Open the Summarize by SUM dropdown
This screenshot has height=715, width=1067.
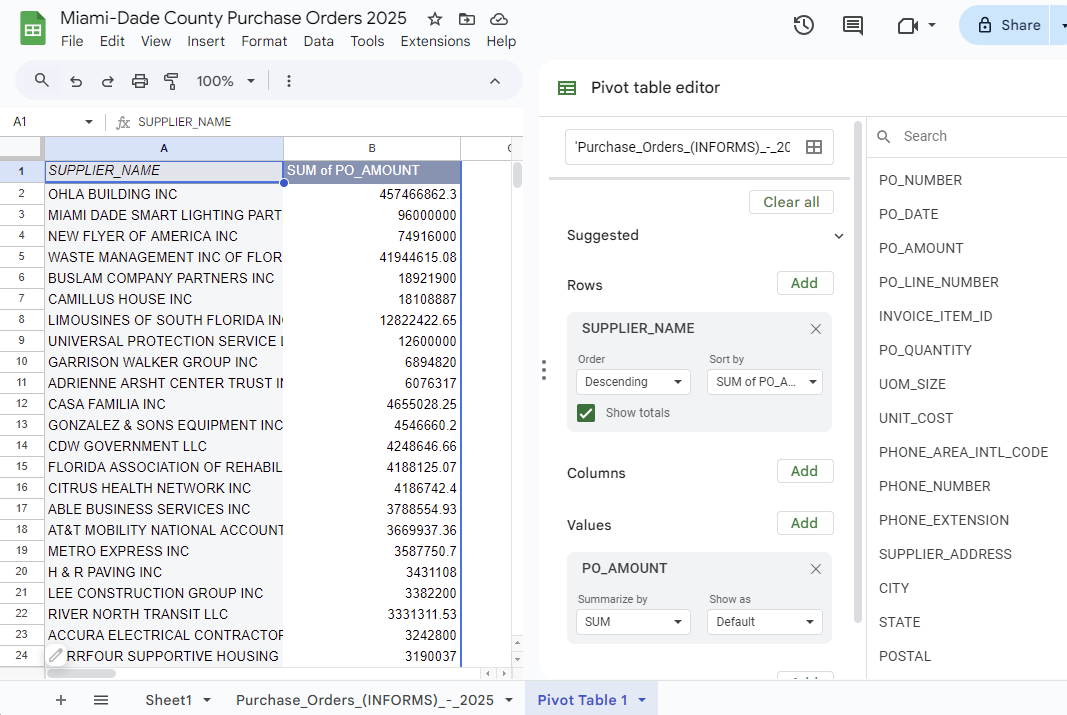pyautogui.click(x=633, y=622)
